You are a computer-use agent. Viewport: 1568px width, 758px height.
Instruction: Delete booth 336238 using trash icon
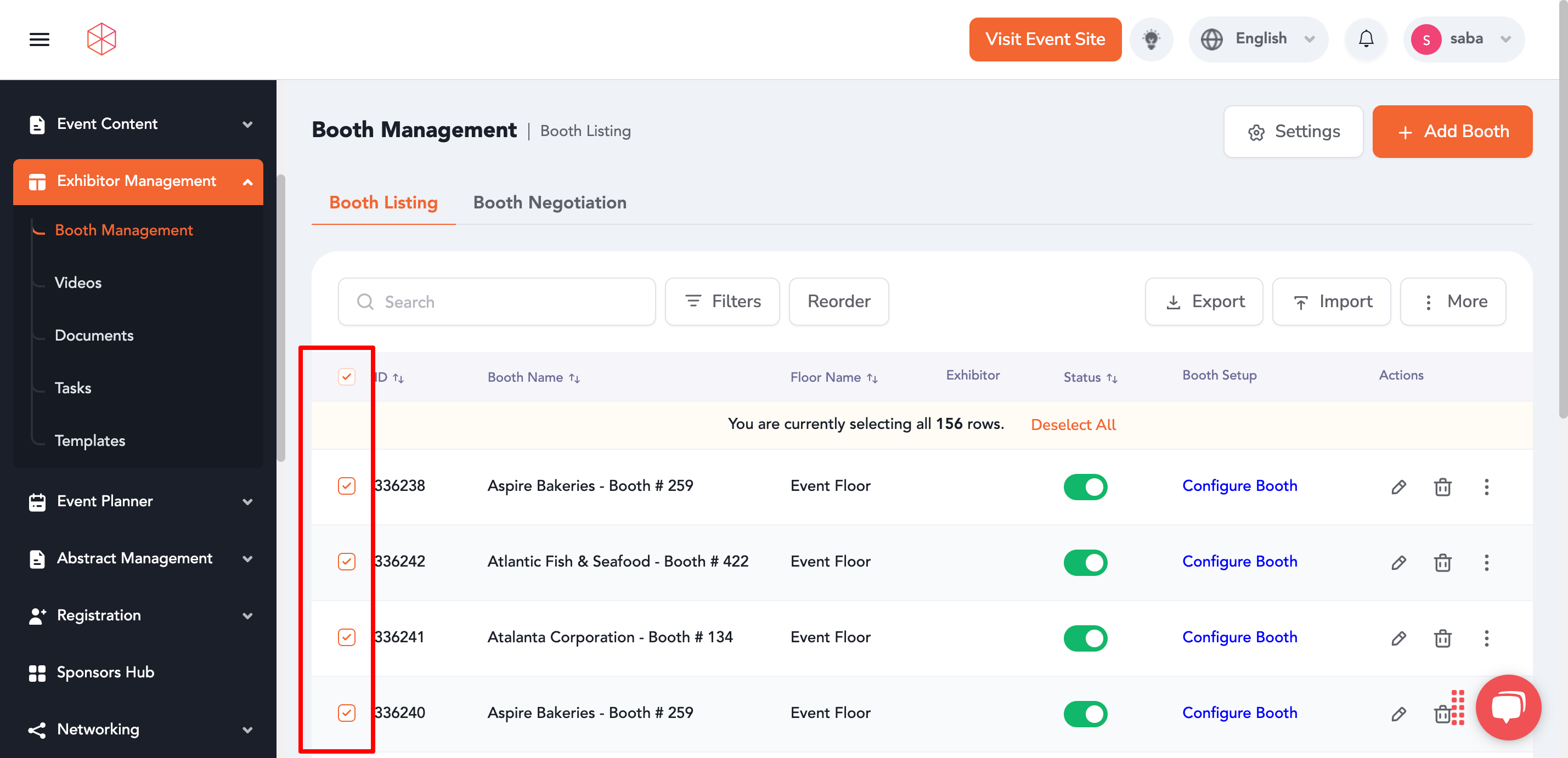coord(1442,487)
